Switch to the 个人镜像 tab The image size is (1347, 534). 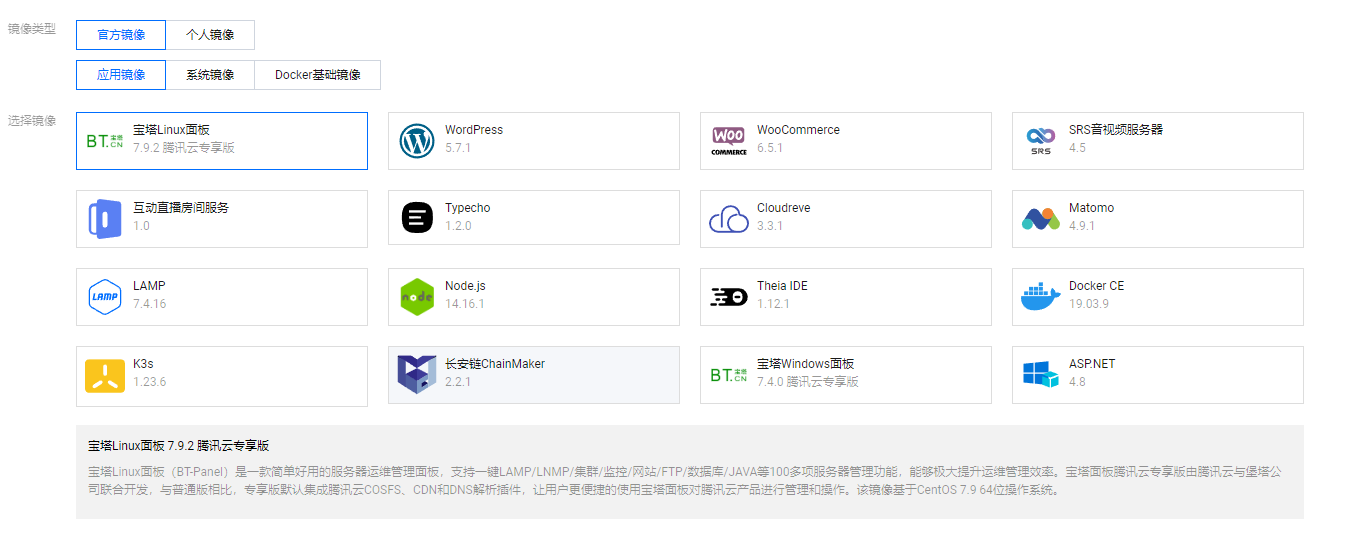pos(210,35)
